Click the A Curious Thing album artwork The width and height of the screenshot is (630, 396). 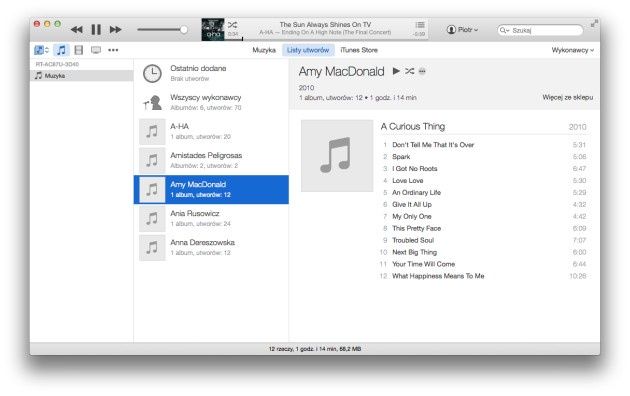click(x=337, y=155)
